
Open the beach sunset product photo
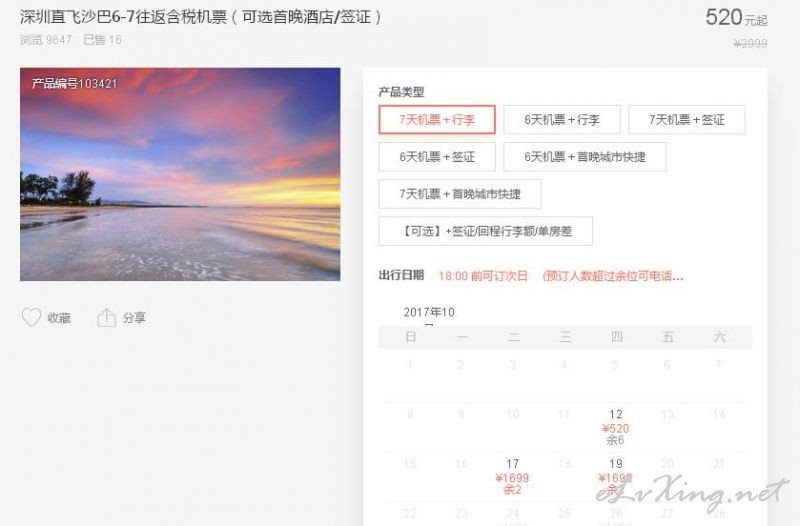pos(180,174)
